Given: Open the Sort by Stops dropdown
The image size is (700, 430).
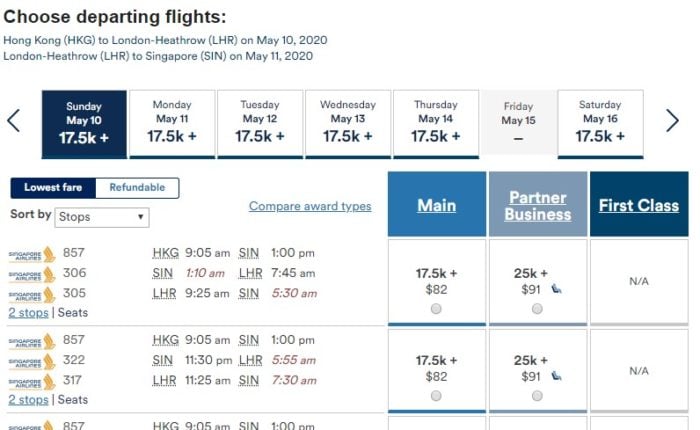Looking at the screenshot, I should tap(102, 217).
